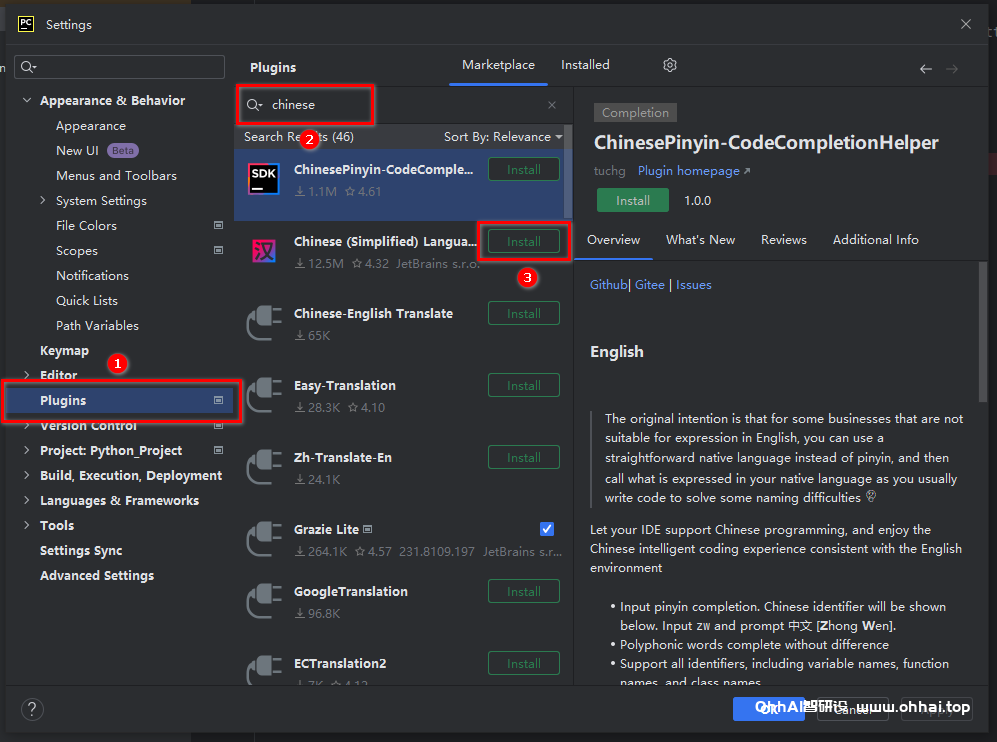The image size is (997, 742).
Task: Collapse the Appearance & Behavior section
Action: click(x=27, y=100)
